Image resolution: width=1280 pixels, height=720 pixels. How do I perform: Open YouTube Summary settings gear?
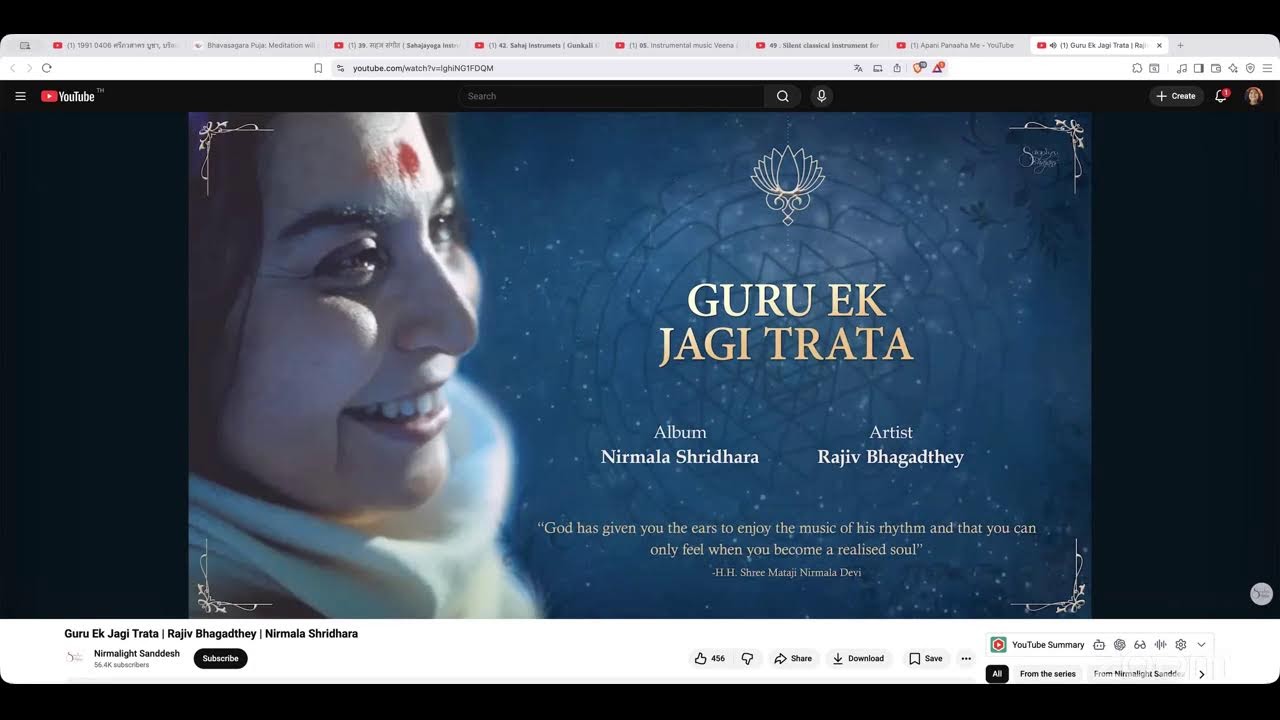click(x=1181, y=645)
